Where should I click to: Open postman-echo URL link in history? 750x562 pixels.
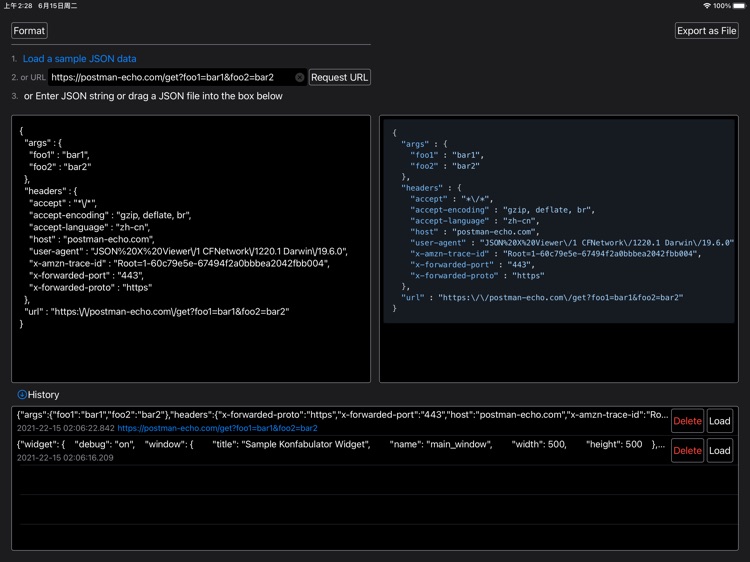[217, 428]
